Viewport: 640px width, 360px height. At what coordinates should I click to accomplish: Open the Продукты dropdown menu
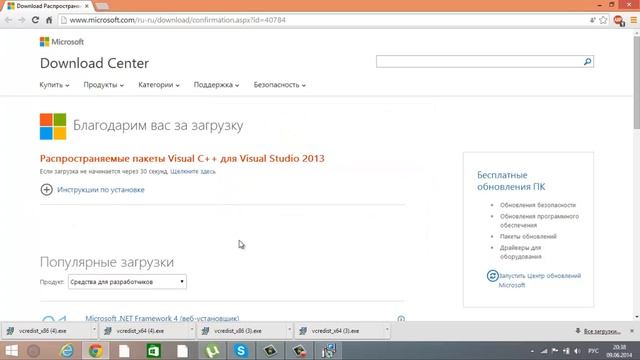click(104, 85)
